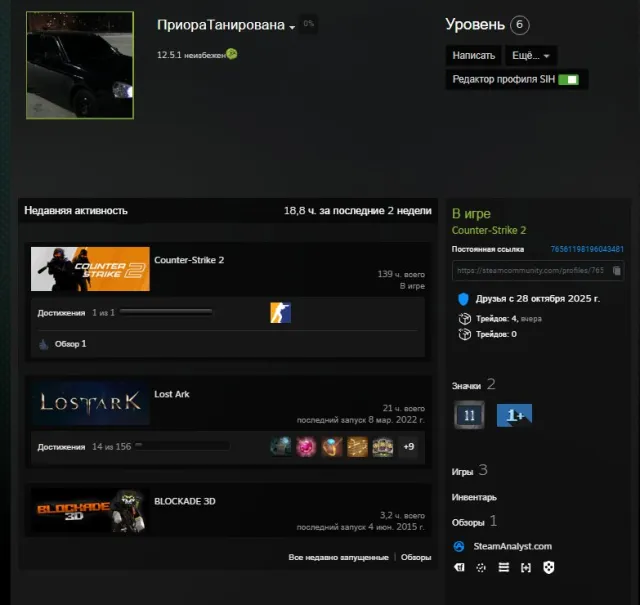Click the first Lost Ark achievement icon
640x605 pixels.
pos(281,447)
